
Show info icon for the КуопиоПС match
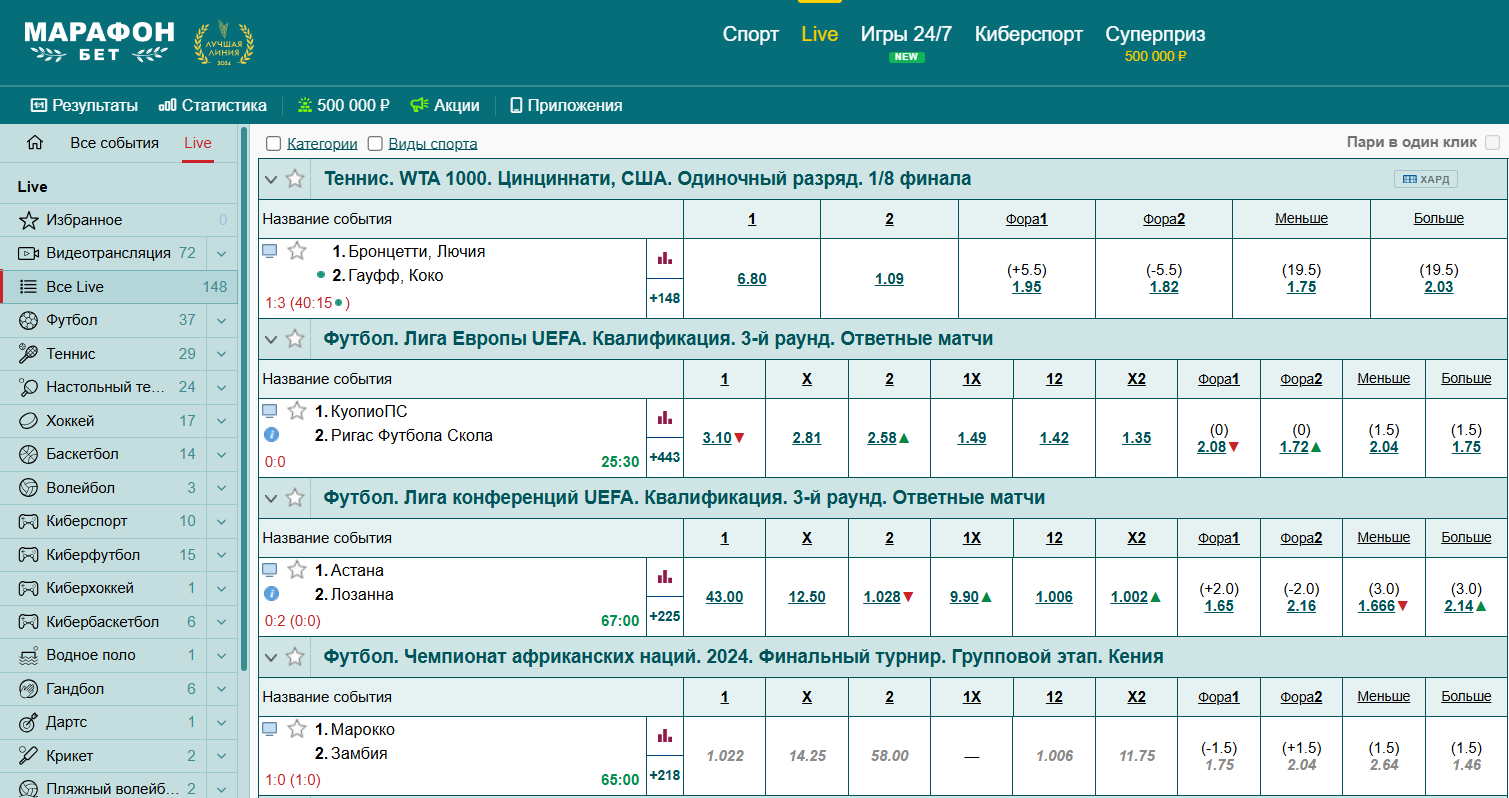click(x=271, y=435)
